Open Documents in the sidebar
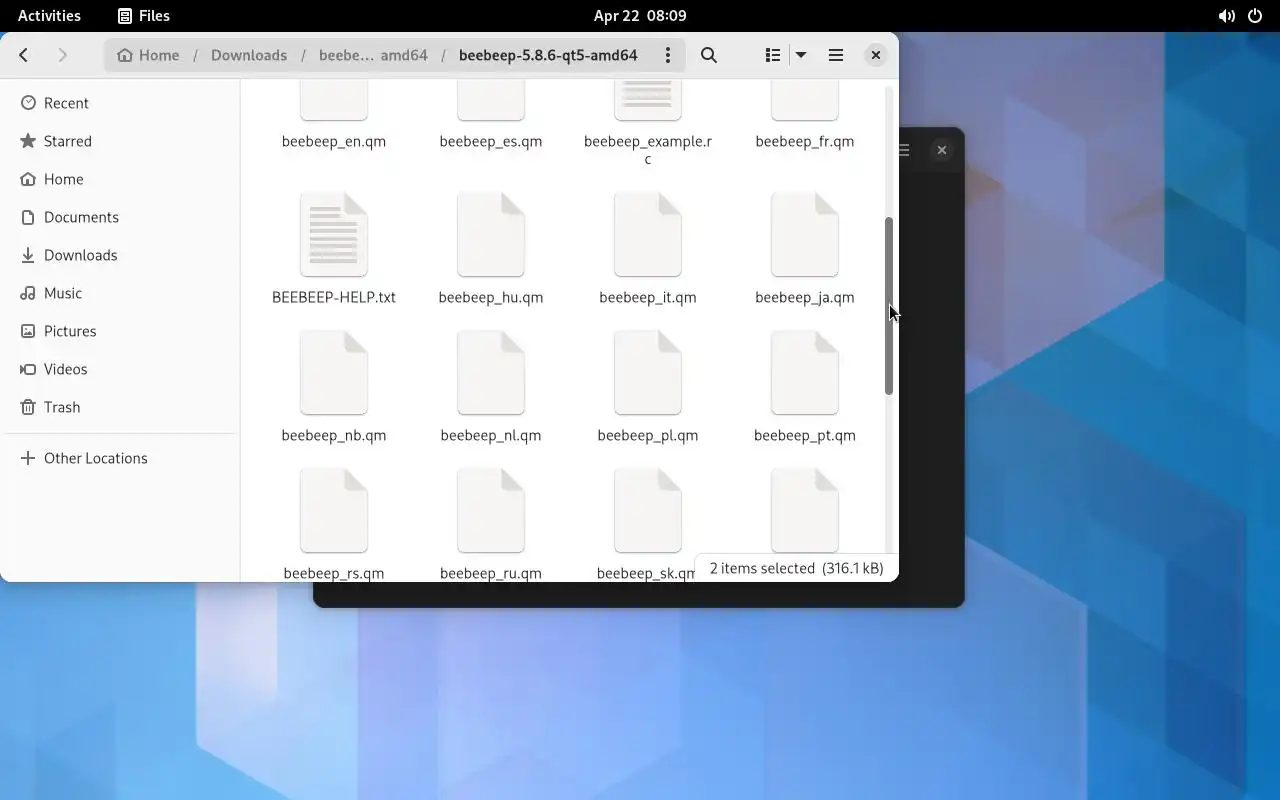This screenshot has width=1280, height=800. point(120,217)
